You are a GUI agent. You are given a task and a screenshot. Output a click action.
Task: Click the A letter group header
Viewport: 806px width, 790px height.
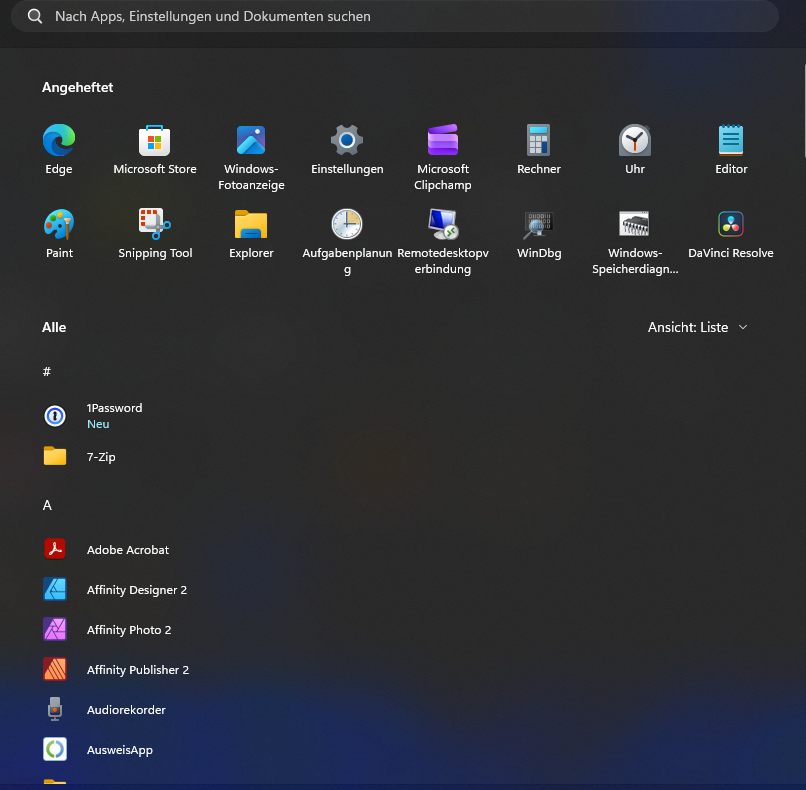click(47, 506)
